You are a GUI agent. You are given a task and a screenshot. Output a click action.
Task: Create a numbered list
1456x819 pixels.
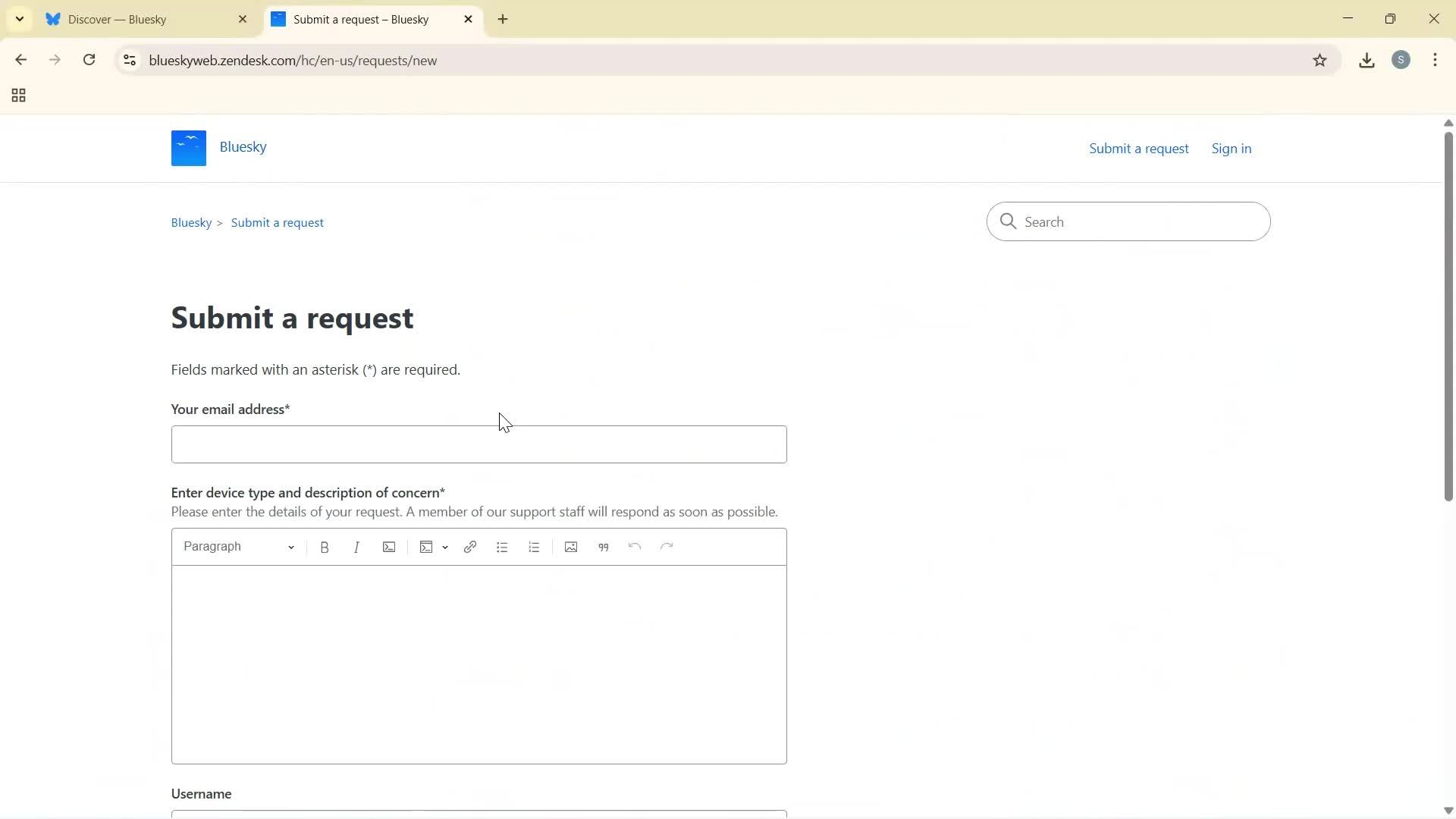(534, 547)
